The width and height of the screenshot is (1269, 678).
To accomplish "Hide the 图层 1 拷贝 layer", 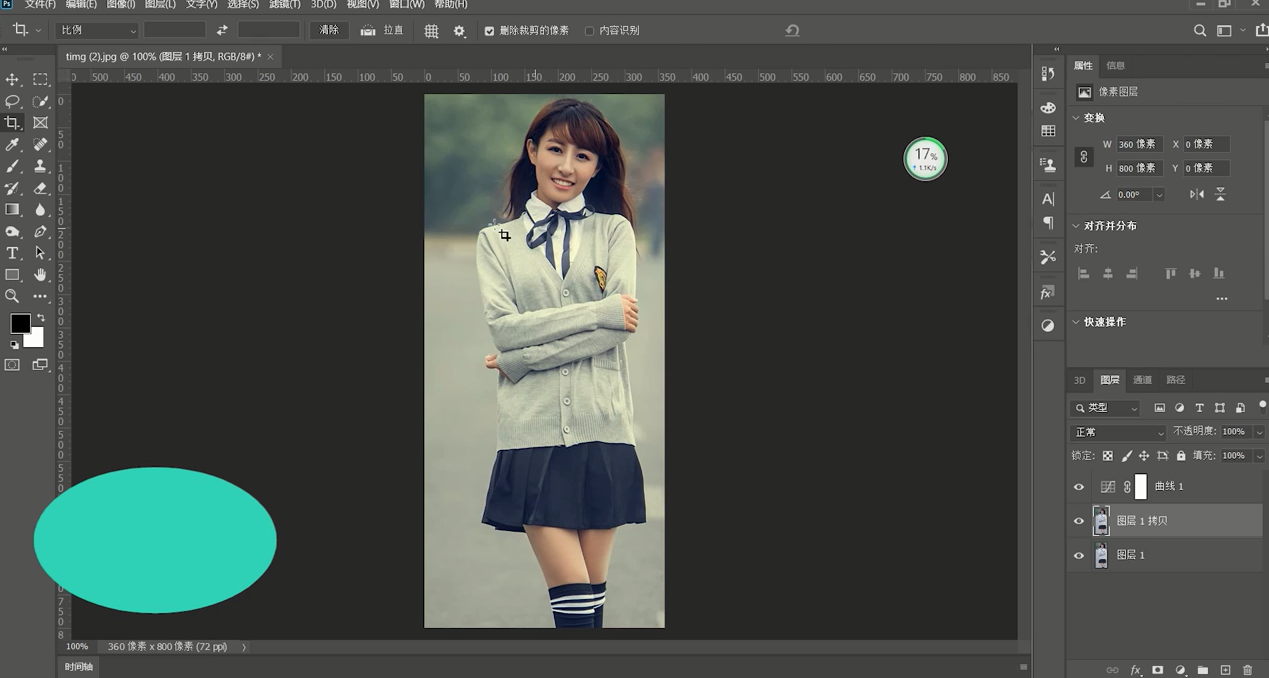I will pyautogui.click(x=1078, y=521).
